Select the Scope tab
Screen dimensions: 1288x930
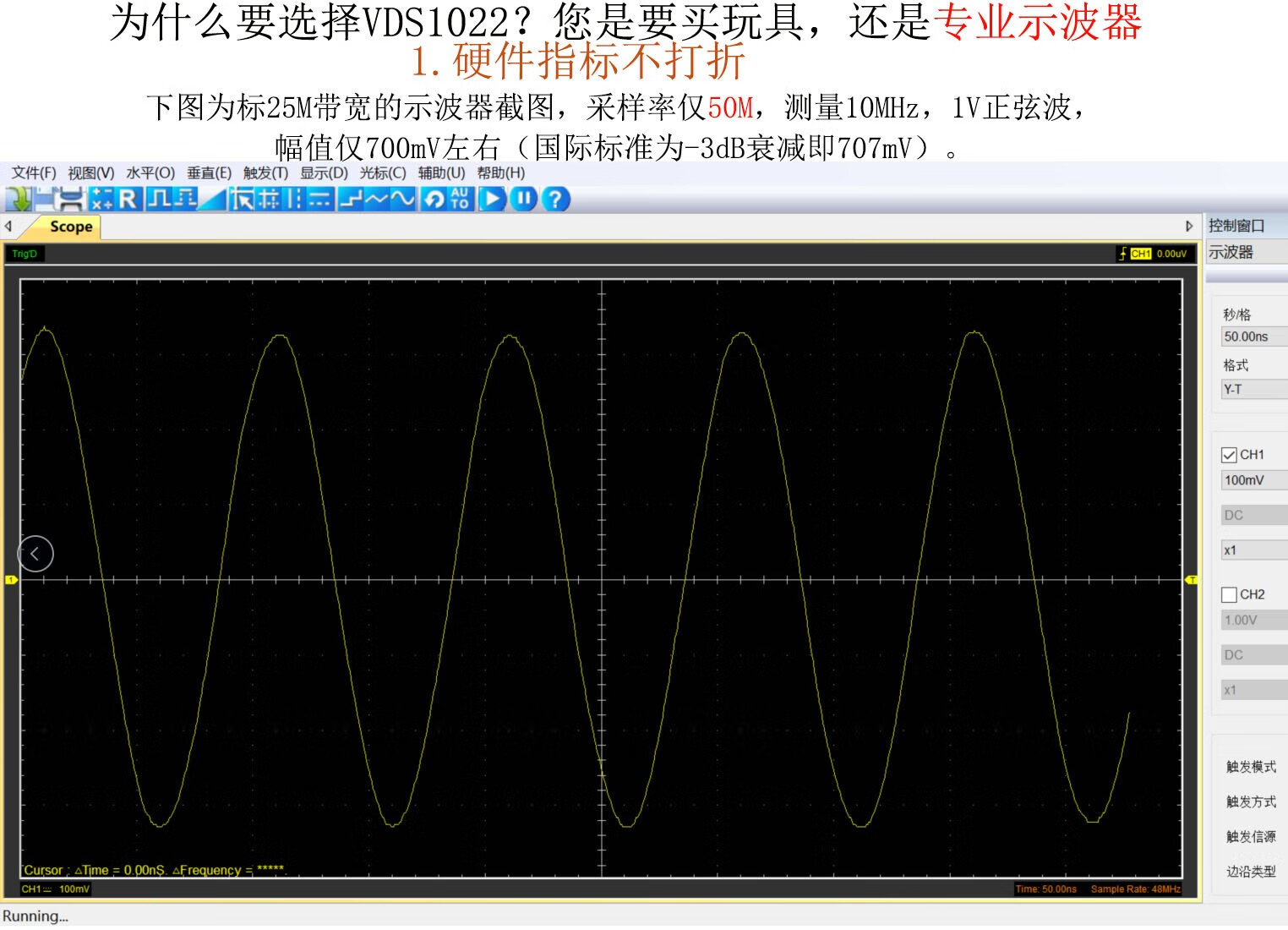[x=70, y=227]
